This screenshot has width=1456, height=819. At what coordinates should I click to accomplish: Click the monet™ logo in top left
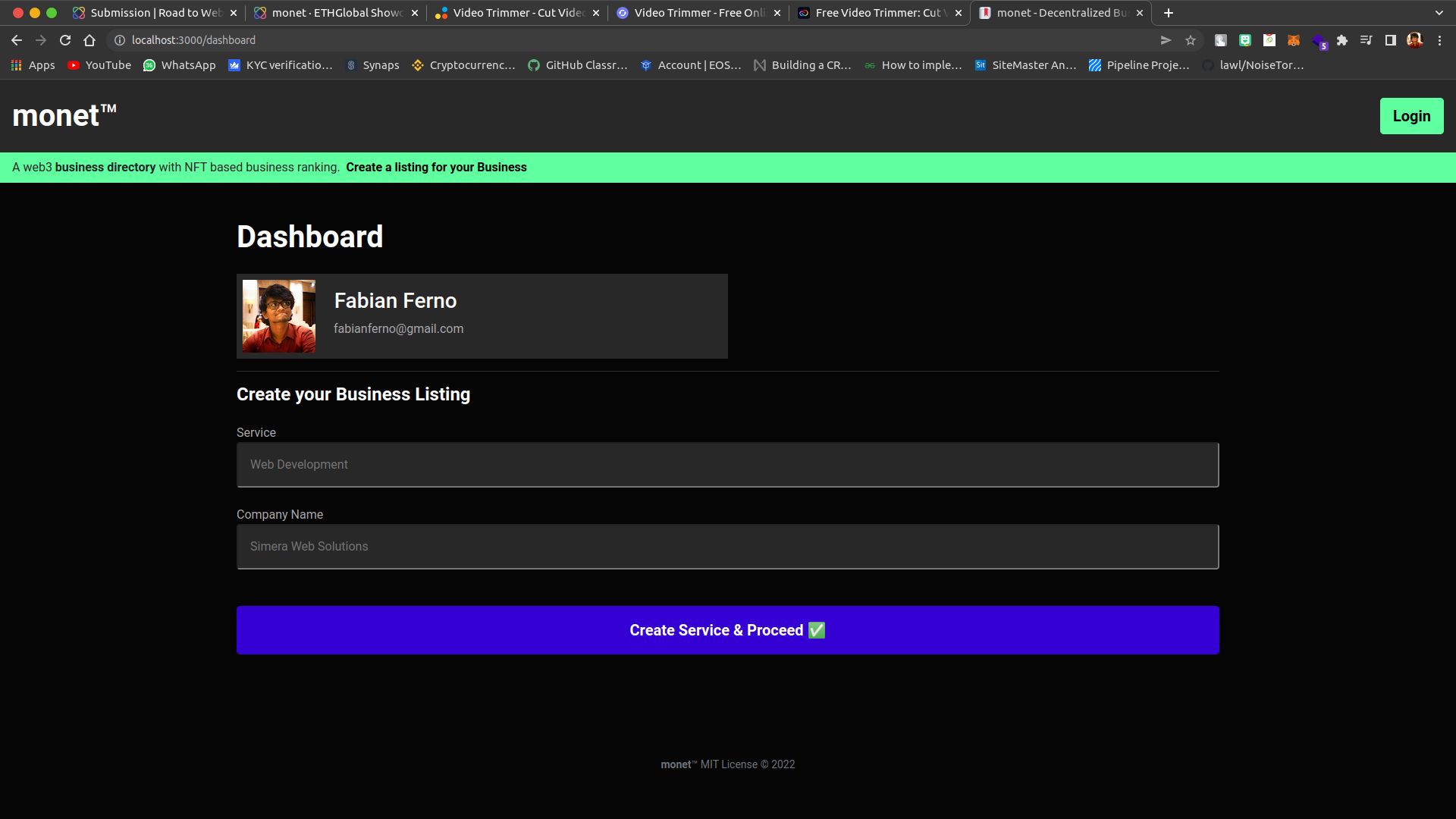pyautogui.click(x=64, y=116)
